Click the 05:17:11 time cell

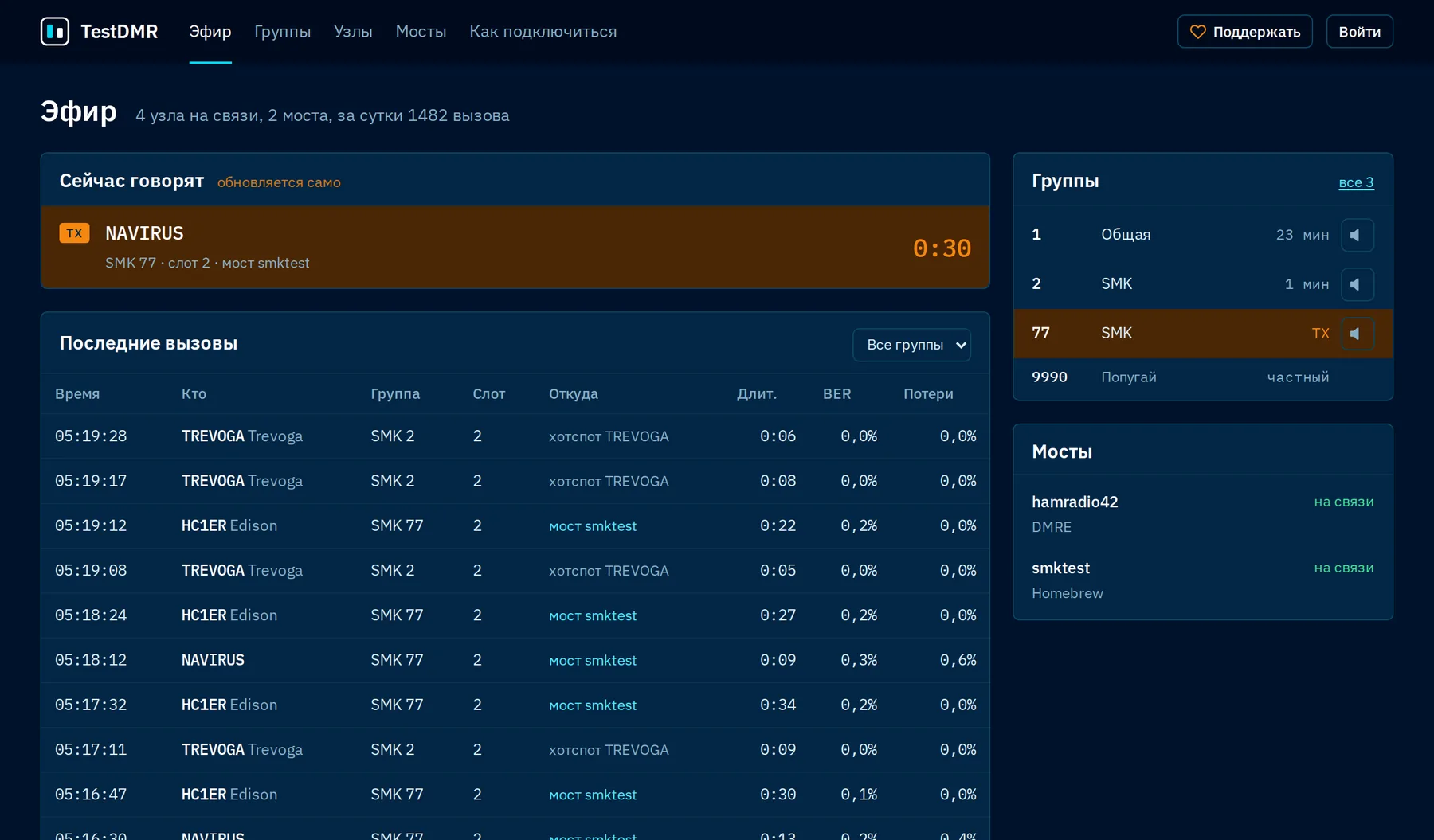(91, 750)
